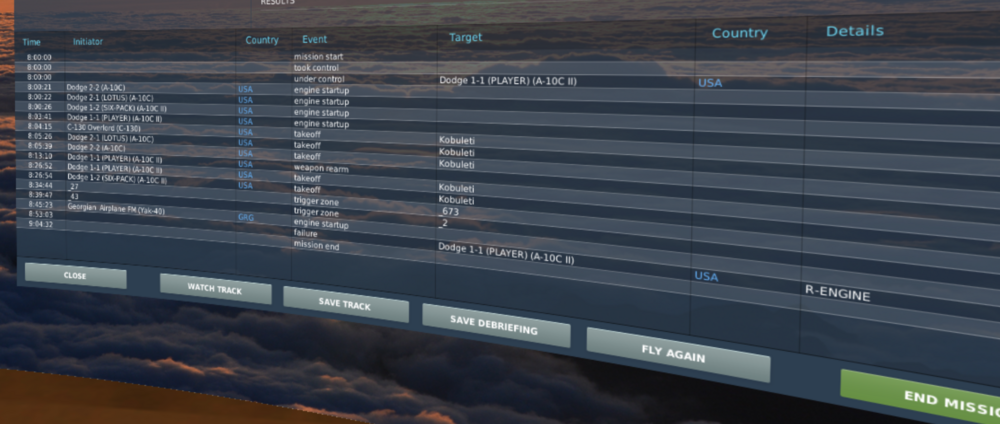The width and height of the screenshot is (1000, 424).
Task: Select the 'weapon rearm' event
Action: 321,168
